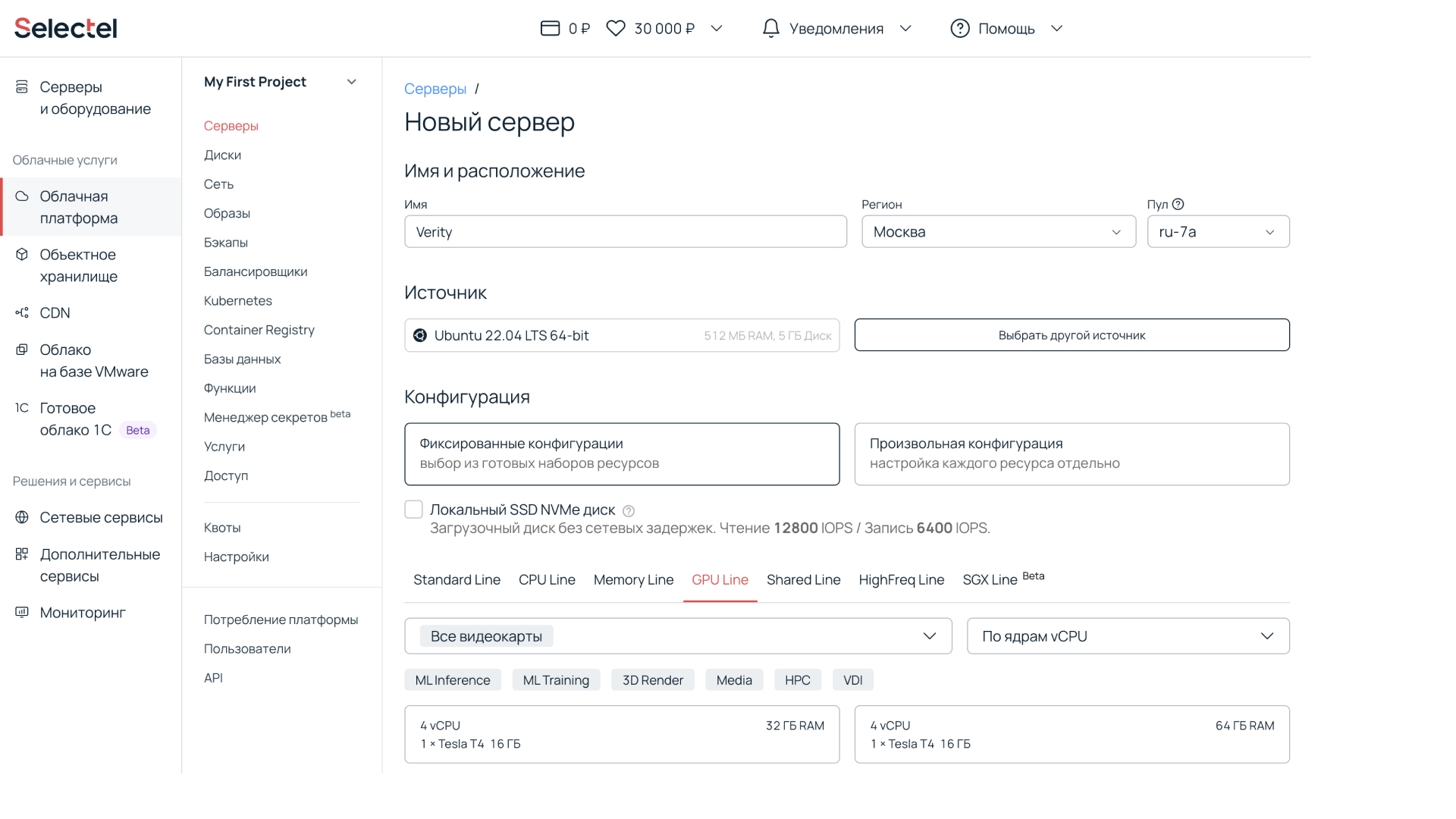
Task: Open Менеджер секретов menu item
Action: (277, 416)
